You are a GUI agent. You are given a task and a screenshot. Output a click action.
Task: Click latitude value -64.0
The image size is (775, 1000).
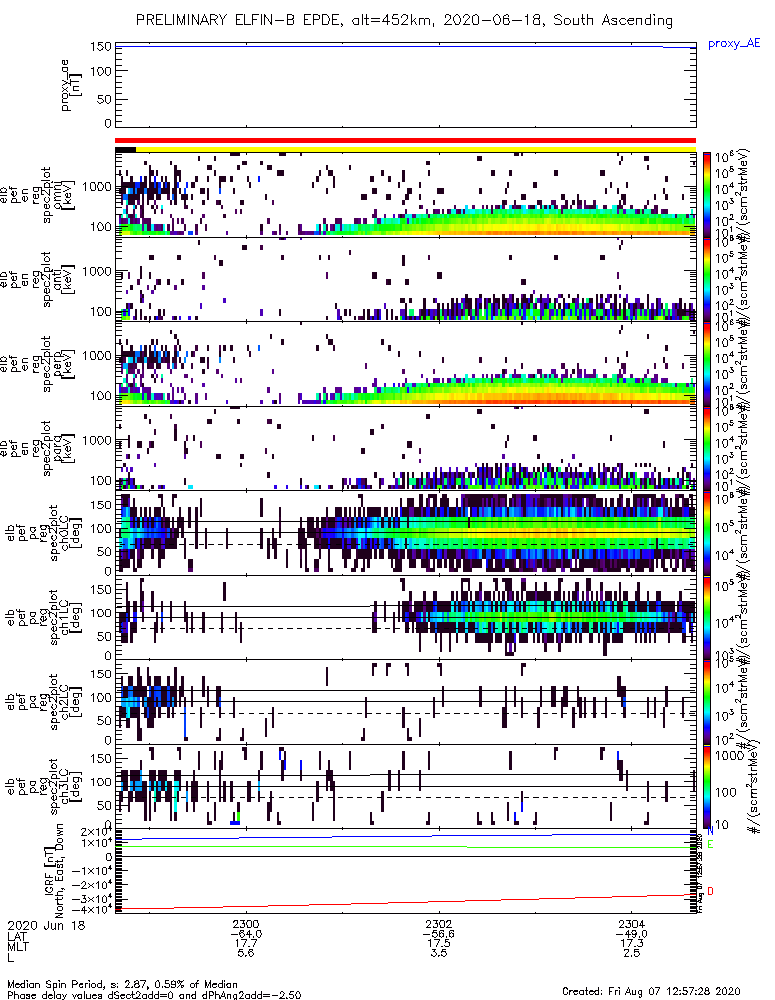point(246,934)
